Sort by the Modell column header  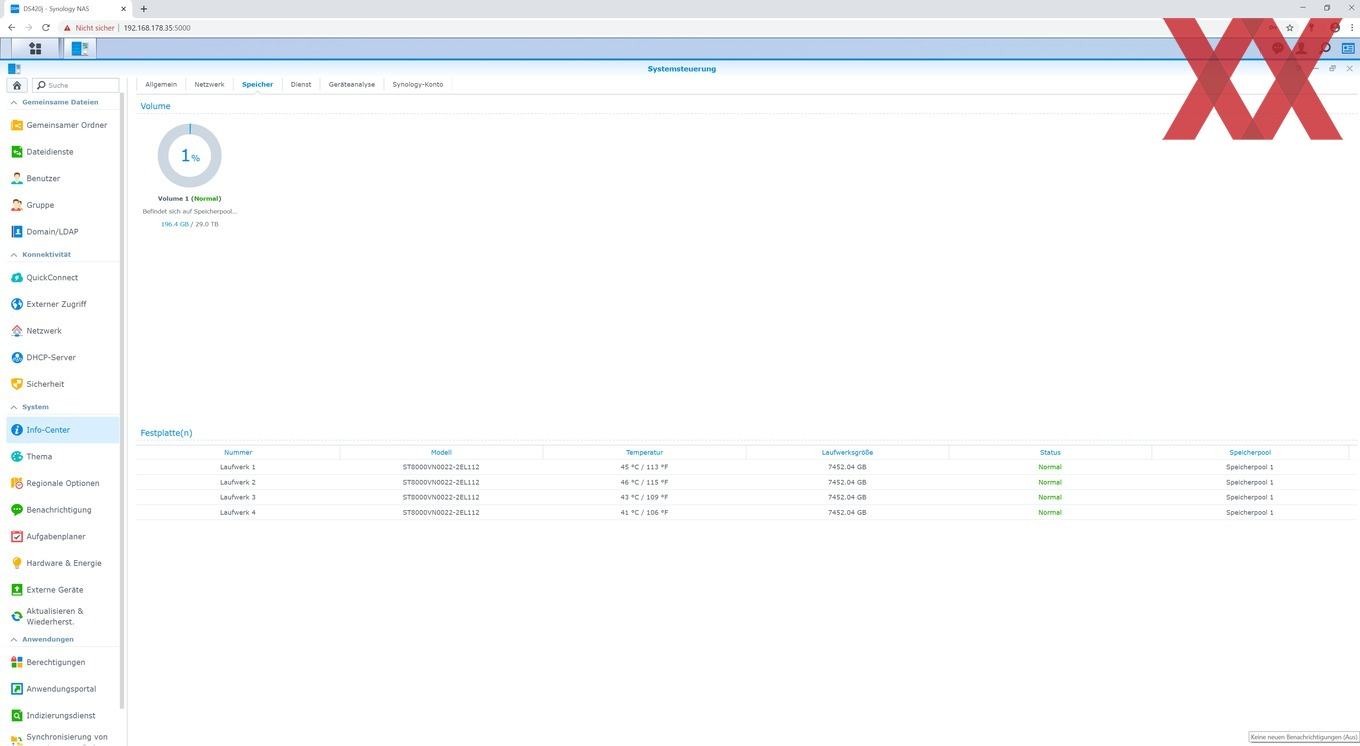[x=441, y=452]
